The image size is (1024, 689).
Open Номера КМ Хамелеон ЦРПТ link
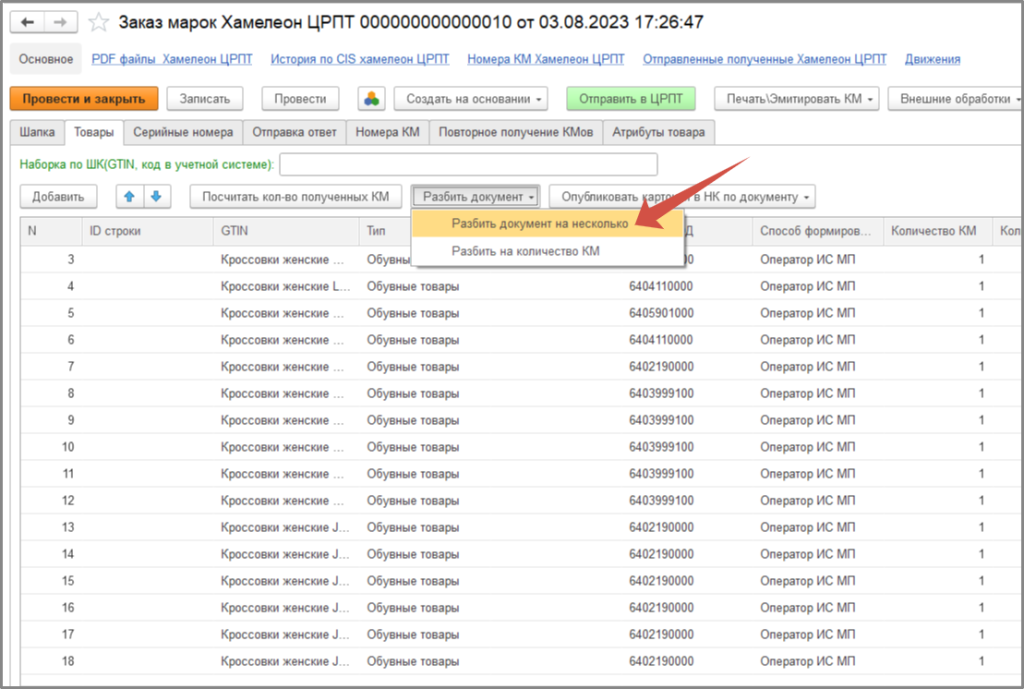coord(546,59)
